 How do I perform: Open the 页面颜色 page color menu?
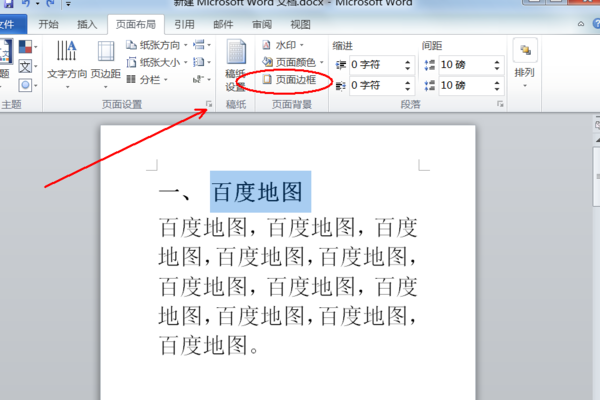click(x=293, y=62)
